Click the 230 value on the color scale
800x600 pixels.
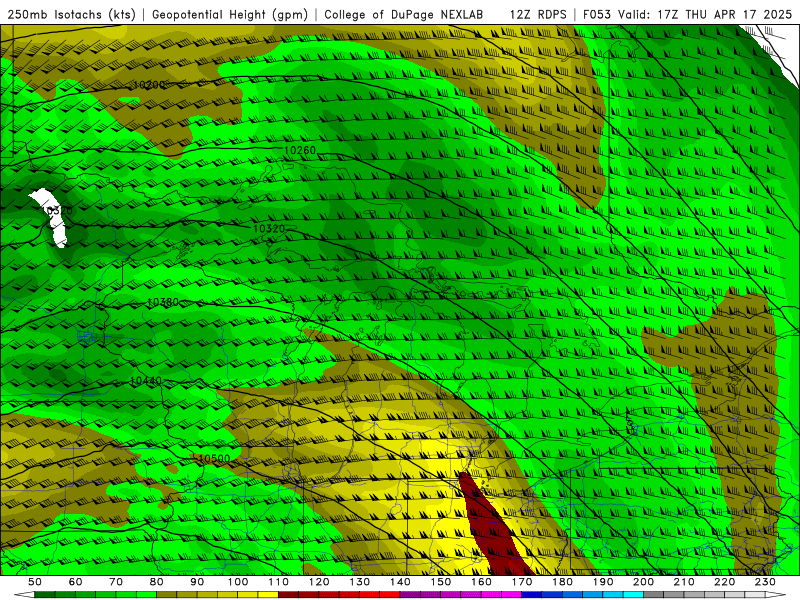765,582
